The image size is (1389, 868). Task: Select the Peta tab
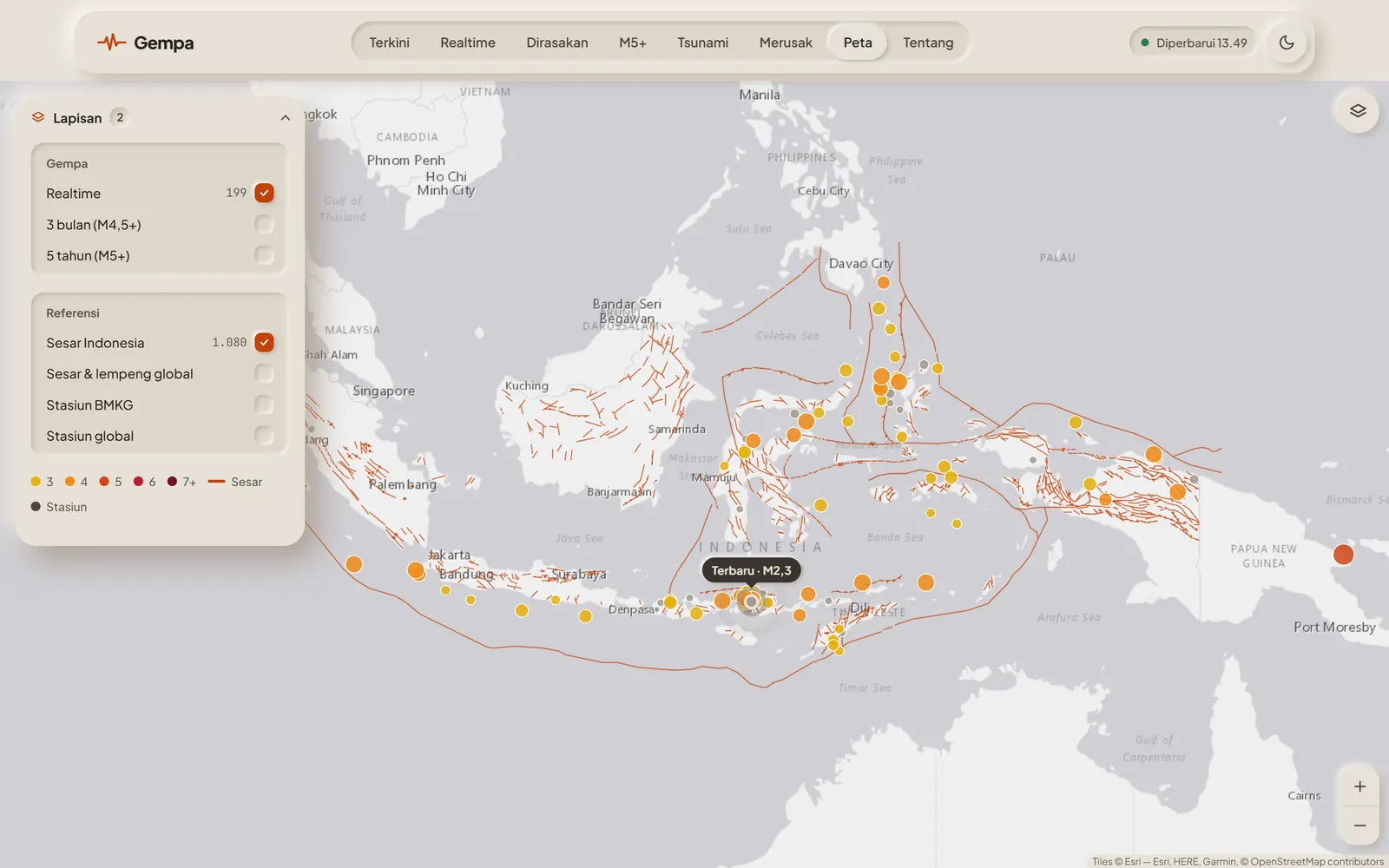[x=858, y=43]
